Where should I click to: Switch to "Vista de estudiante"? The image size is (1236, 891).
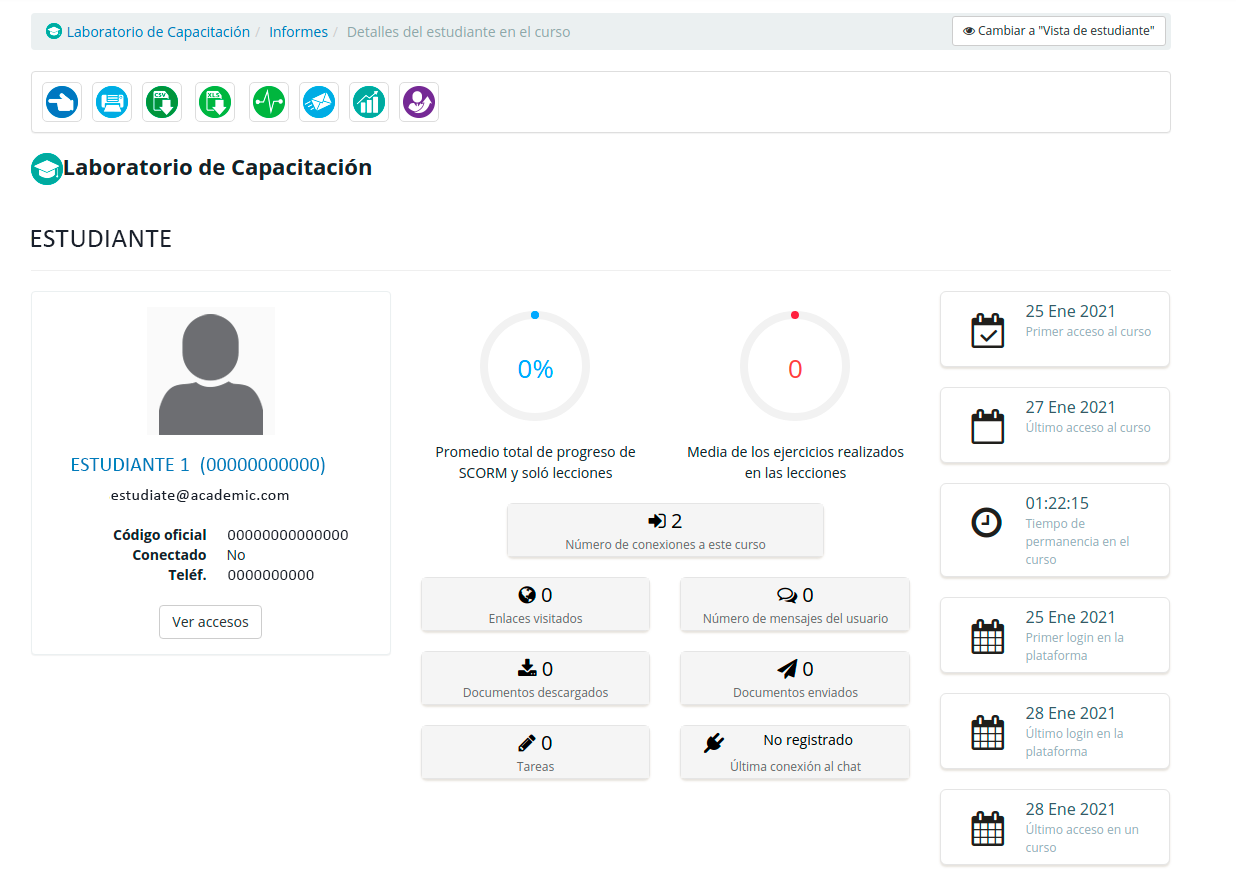(1059, 31)
